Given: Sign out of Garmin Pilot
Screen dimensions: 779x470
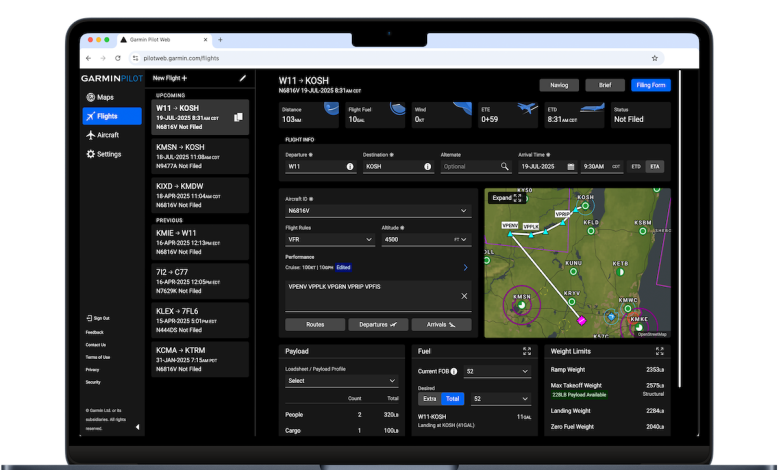Looking at the screenshot, I should 98,318.
